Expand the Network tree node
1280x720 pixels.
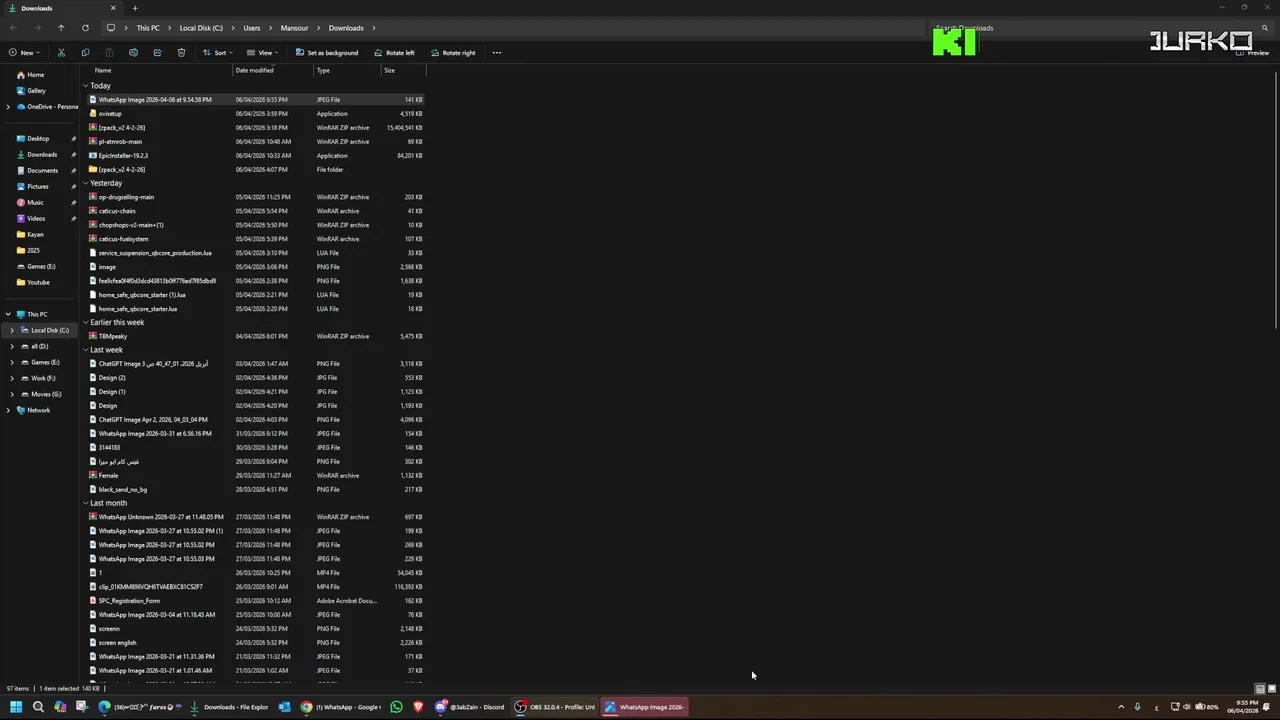(8, 410)
